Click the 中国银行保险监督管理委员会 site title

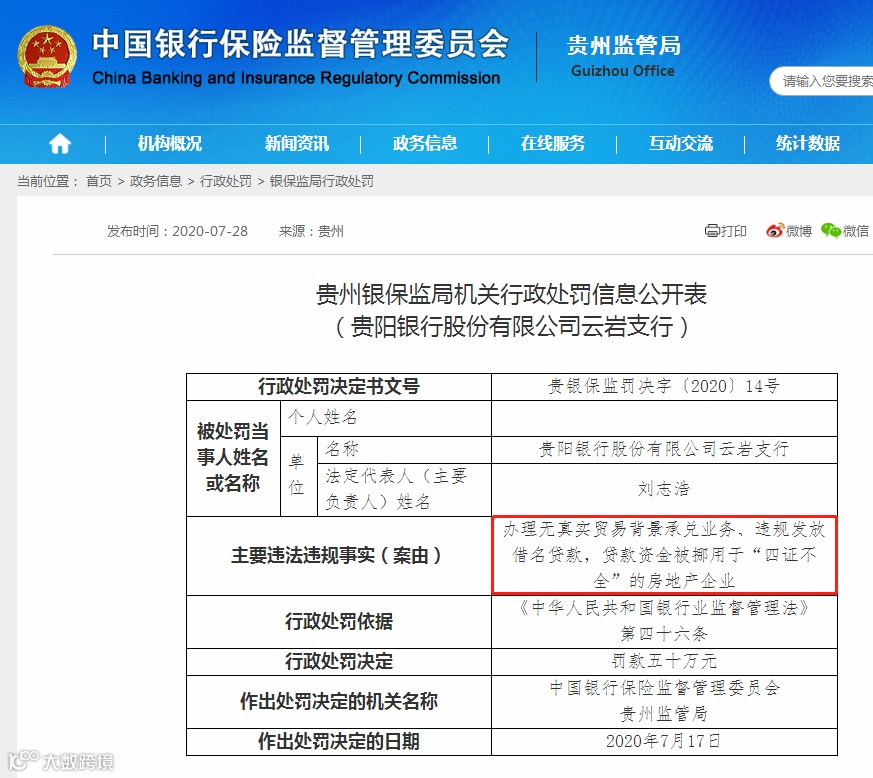301,43
